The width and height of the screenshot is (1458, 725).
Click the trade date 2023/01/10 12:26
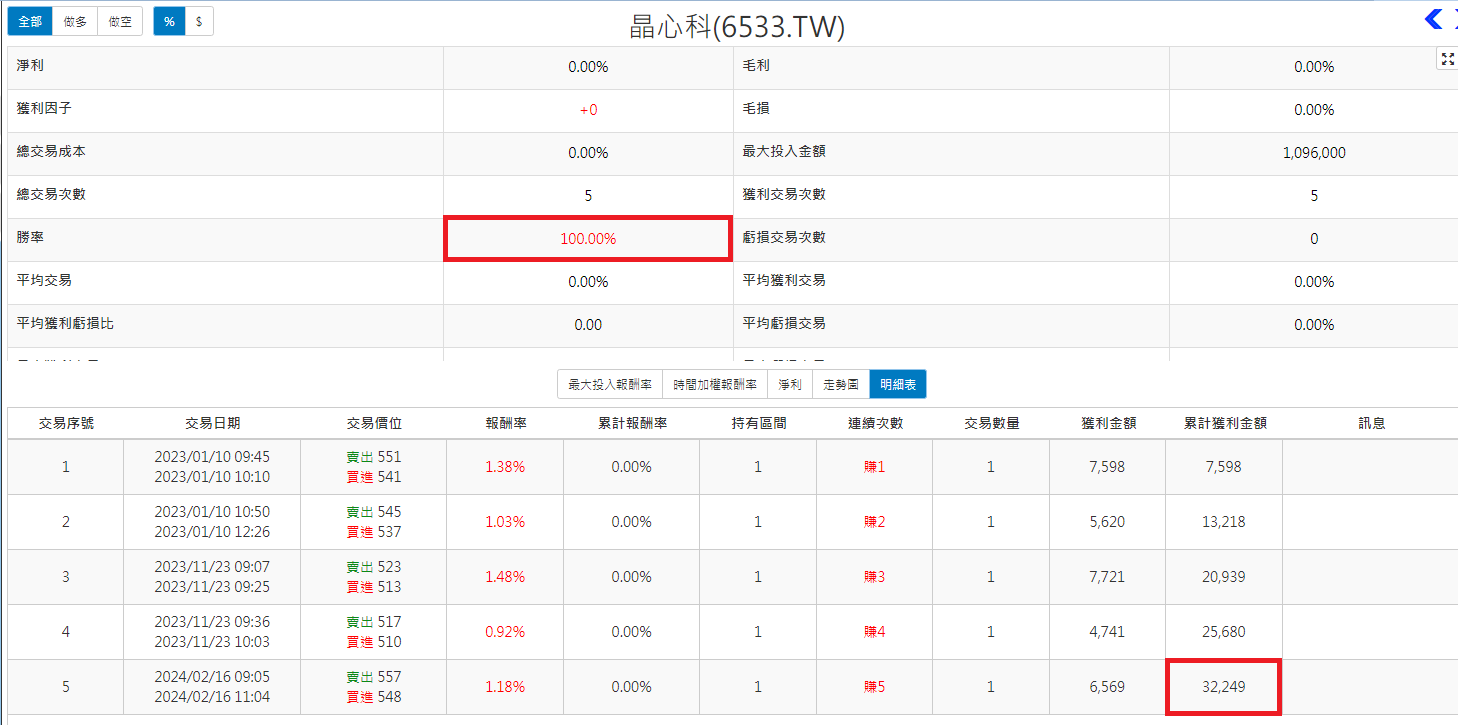(212, 532)
